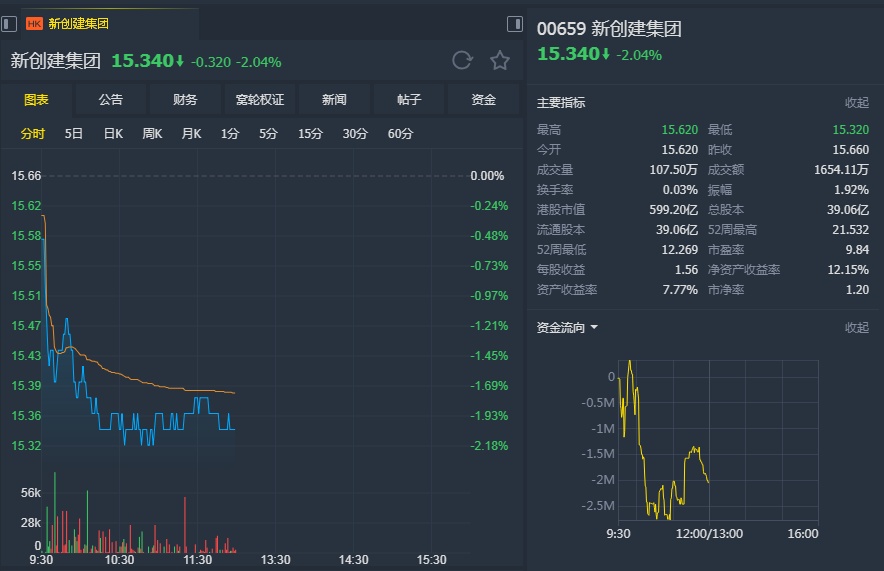This screenshot has width=884, height=571.
Task: Click the -2.18% percentage axis label
Action: (x=489, y=445)
